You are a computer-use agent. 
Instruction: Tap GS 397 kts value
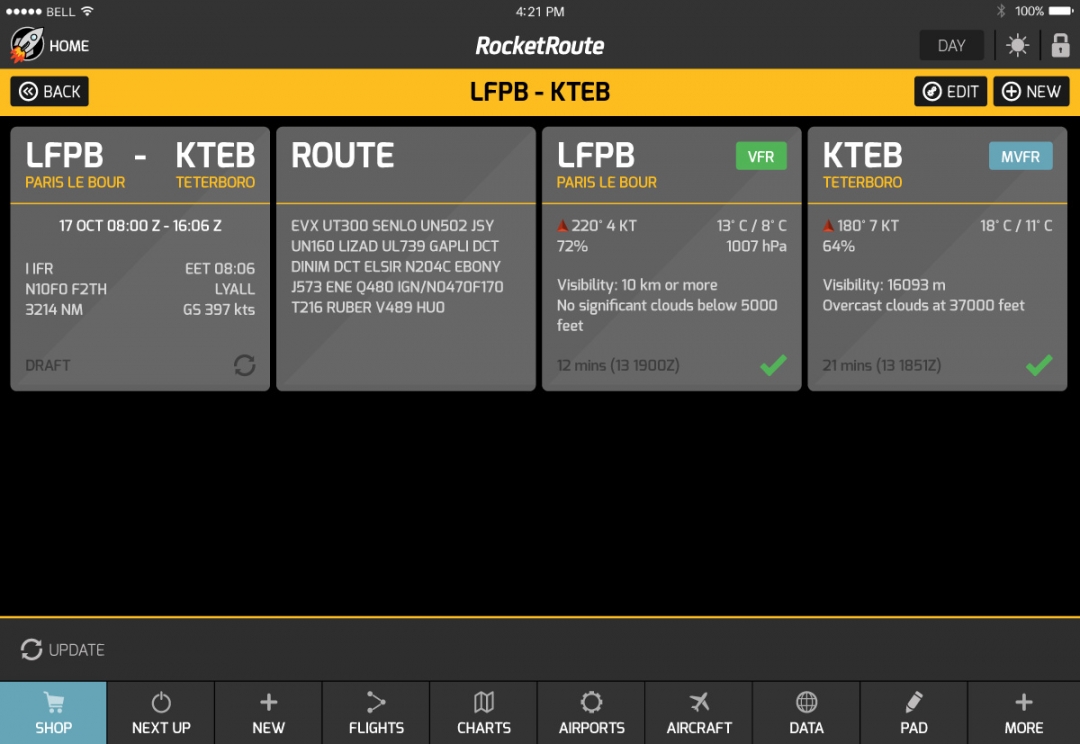coord(219,310)
